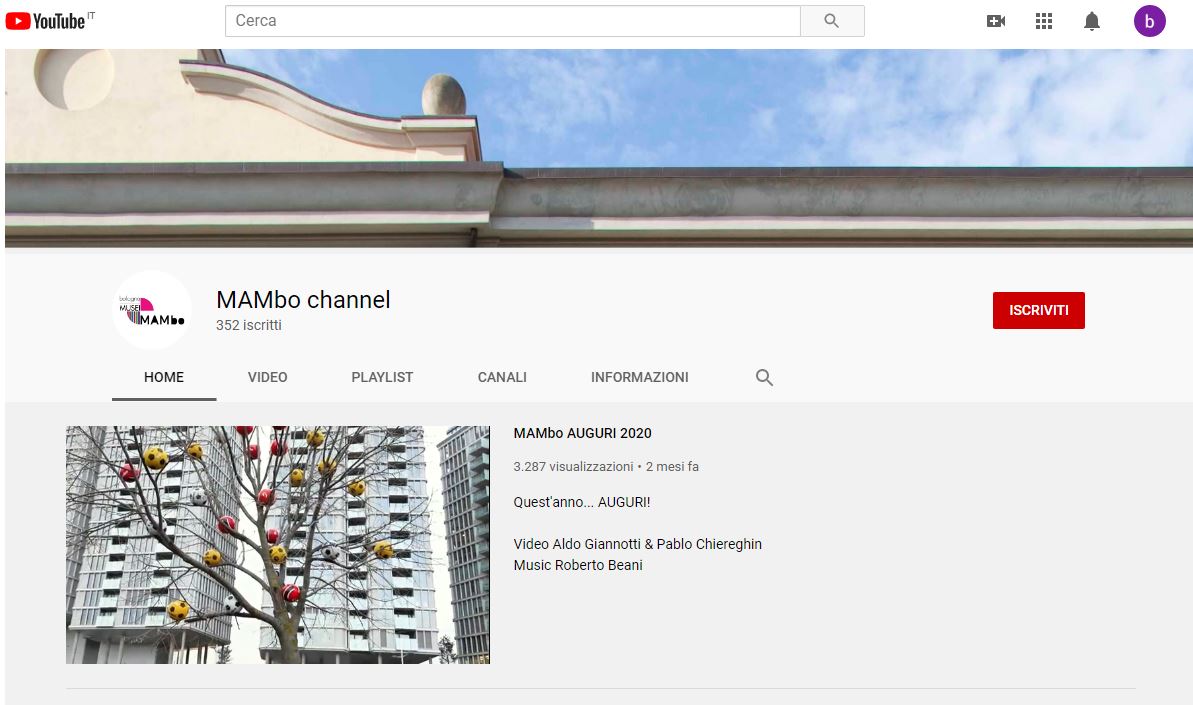Image resolution: width=1193 pixels, height=705 pixels.
Task: Click the Cerca search input field
Action: click(x=512, y=21)
